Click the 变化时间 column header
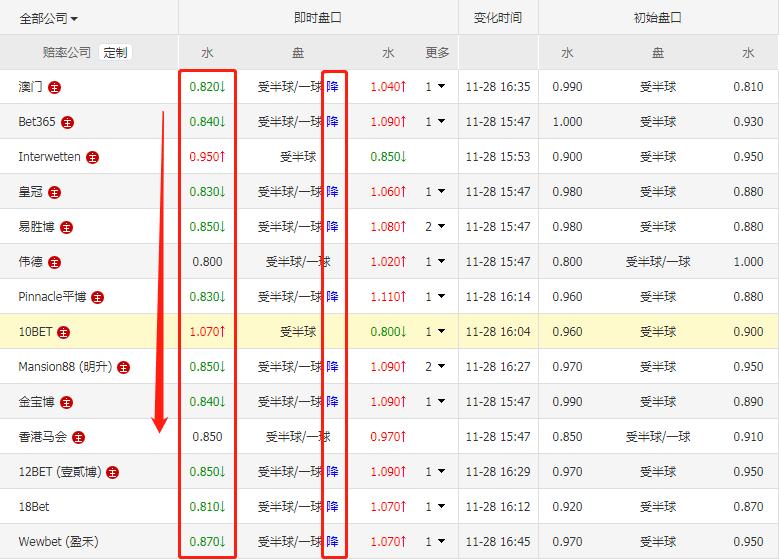This screenshot has height=560, width=779. (x=498, y=18)
